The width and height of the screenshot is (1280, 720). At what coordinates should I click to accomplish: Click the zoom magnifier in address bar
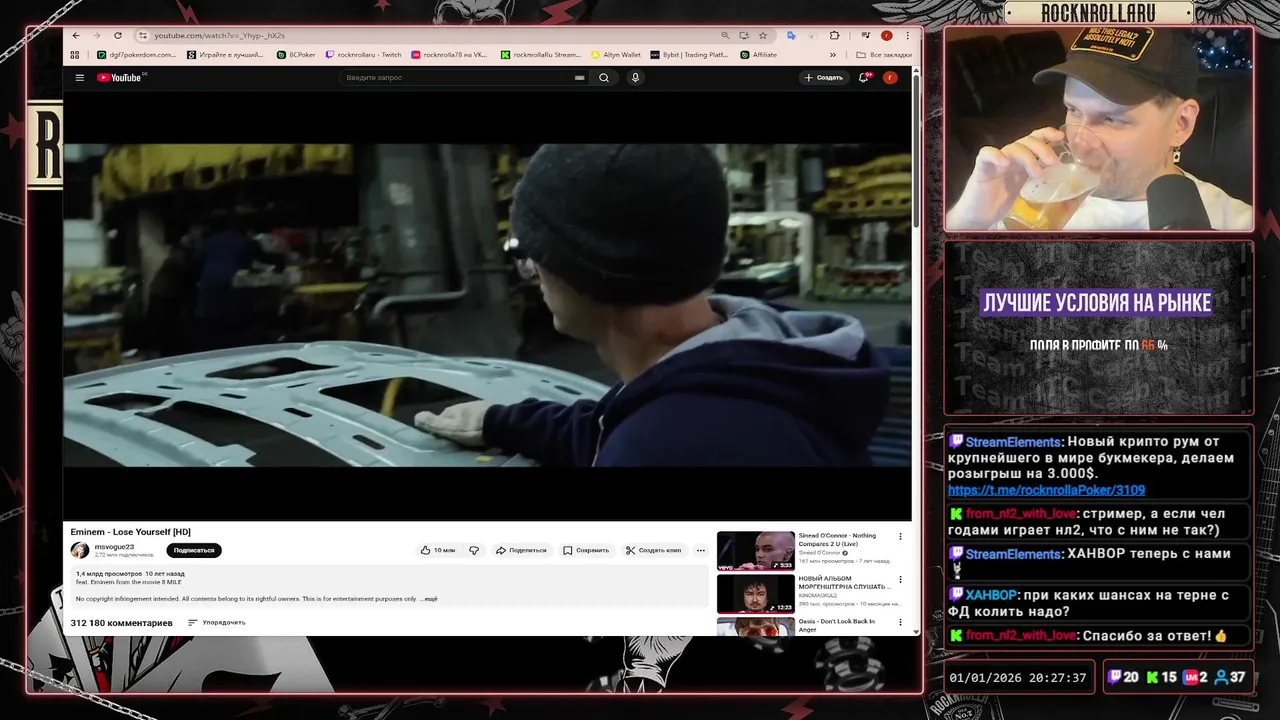726,35
